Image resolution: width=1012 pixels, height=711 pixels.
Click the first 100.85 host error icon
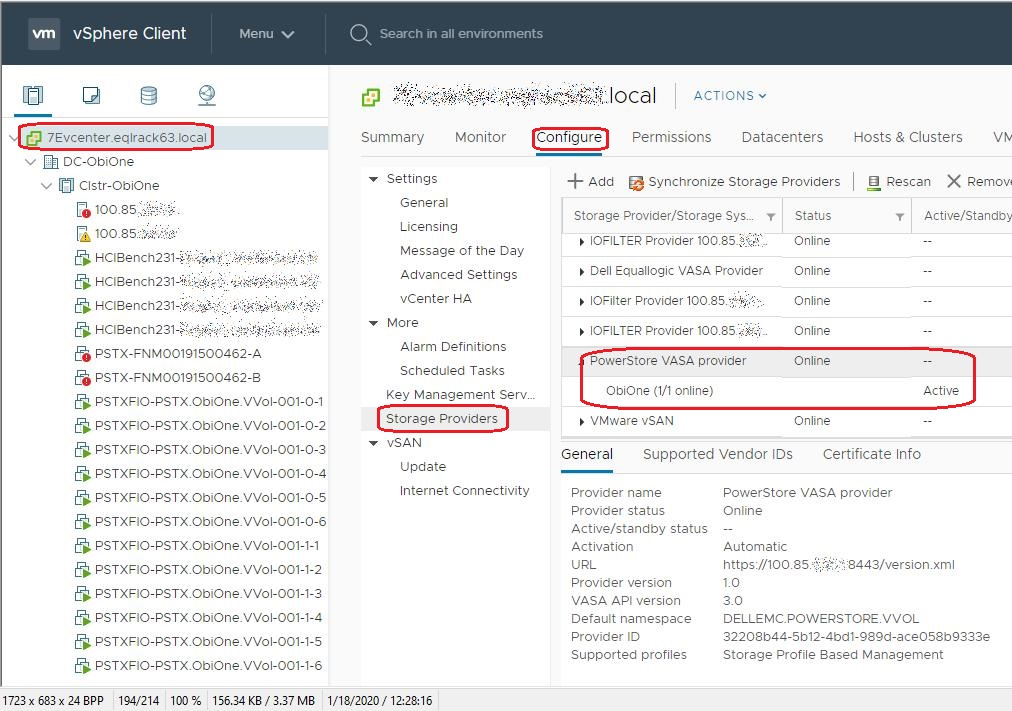(x=83, y=210)
